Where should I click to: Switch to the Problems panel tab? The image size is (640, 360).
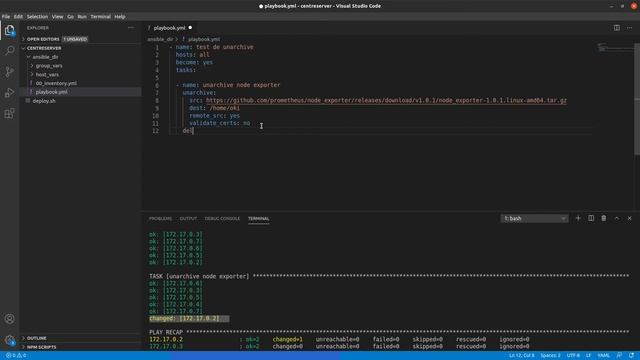tap(160, 219)
